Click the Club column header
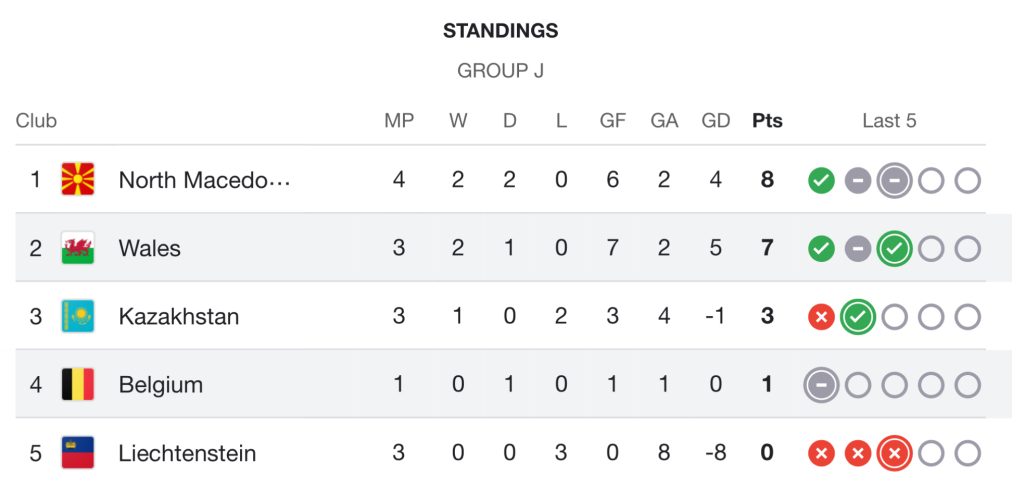This screenshot has height=500, width=1012. 36,121
